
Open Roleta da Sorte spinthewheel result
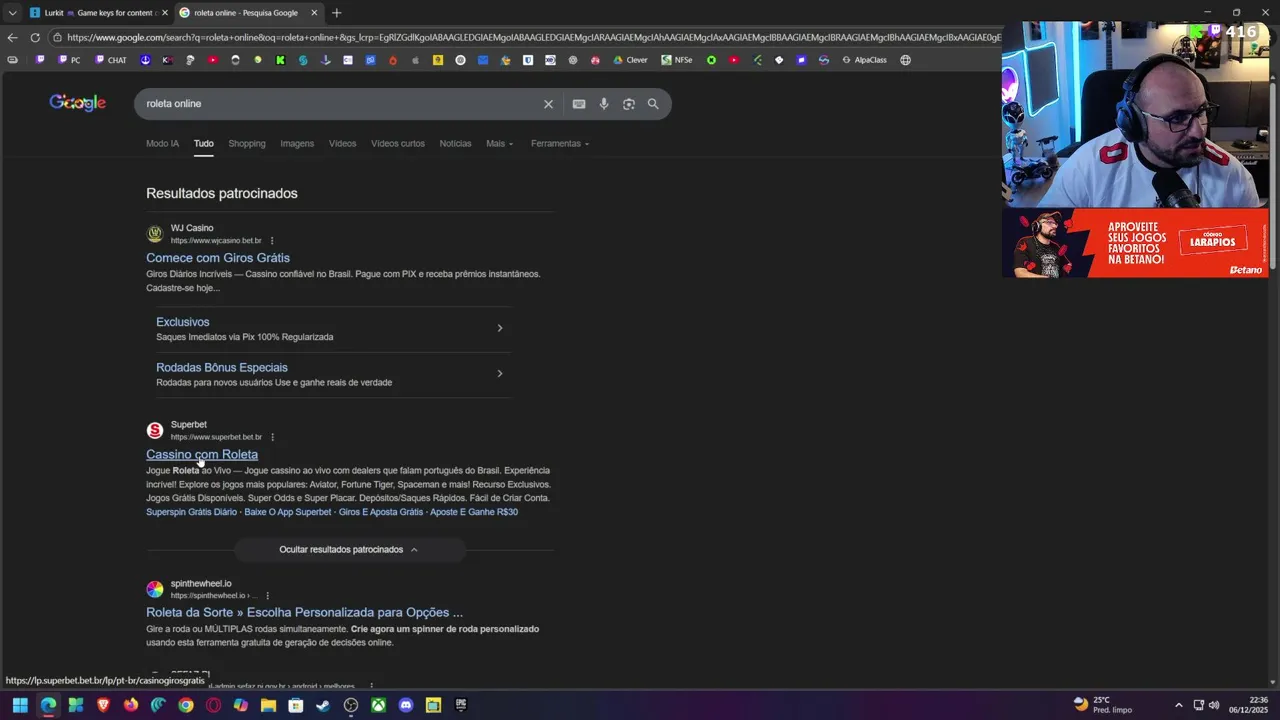pos(304,613)
